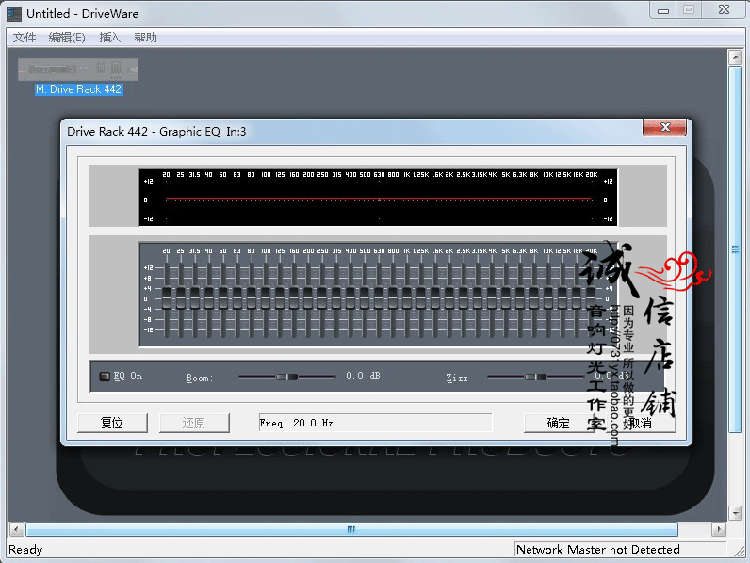Click the vertical scrollbar down arrow
Screen dimensions: 750x563
[x=735, y=513]
